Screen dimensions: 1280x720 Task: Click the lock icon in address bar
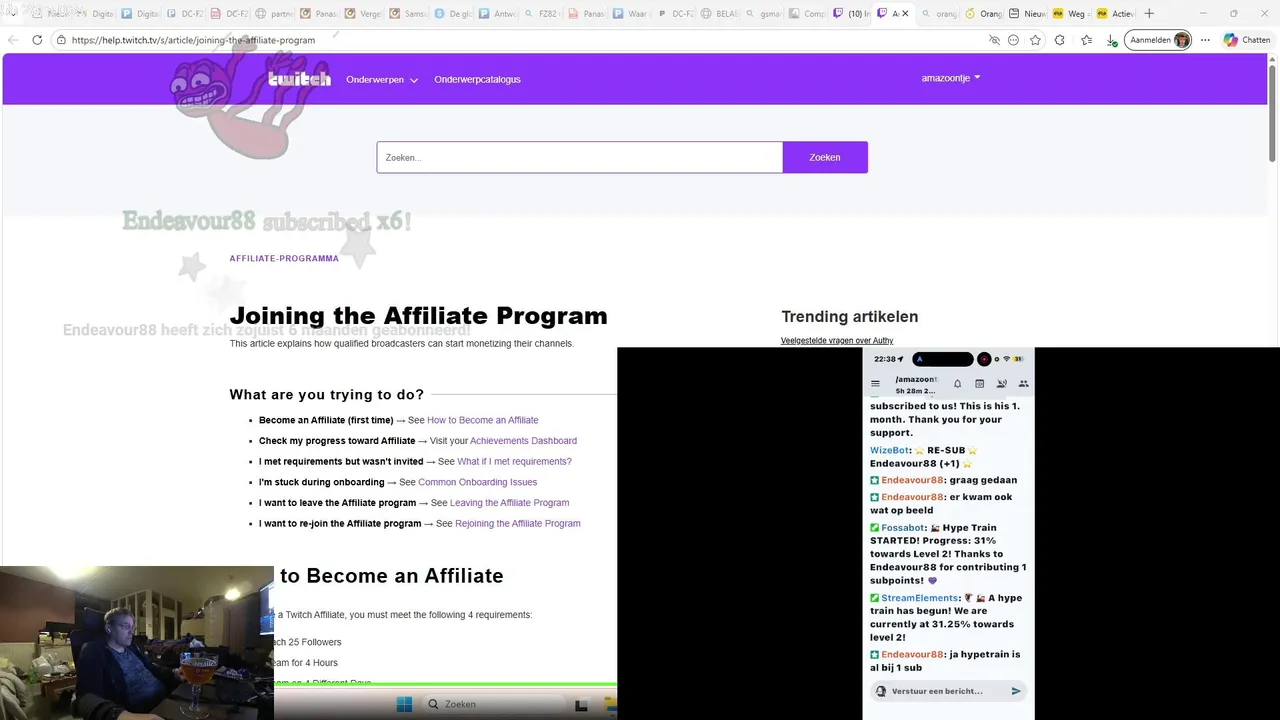click(61, 40)
